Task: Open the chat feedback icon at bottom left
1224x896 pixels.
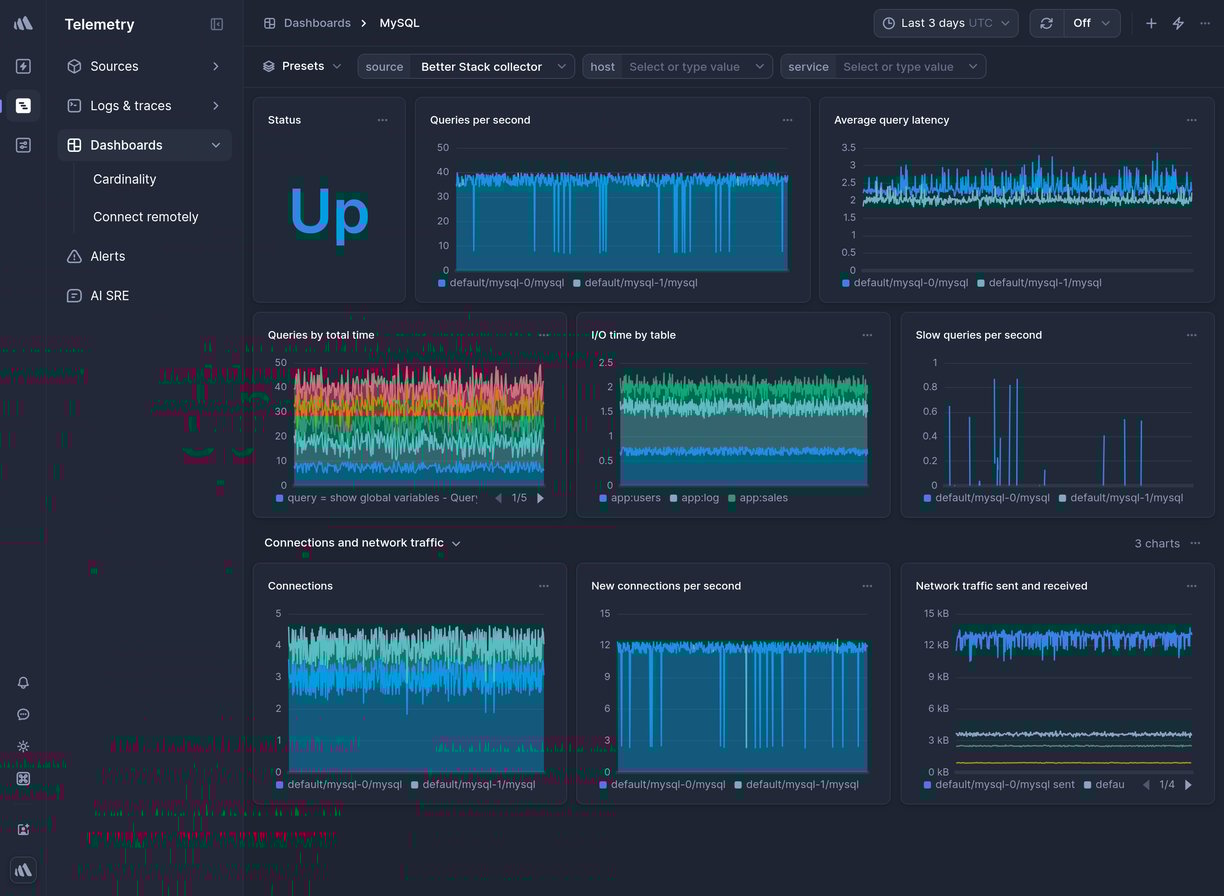Action: [22, 715]
